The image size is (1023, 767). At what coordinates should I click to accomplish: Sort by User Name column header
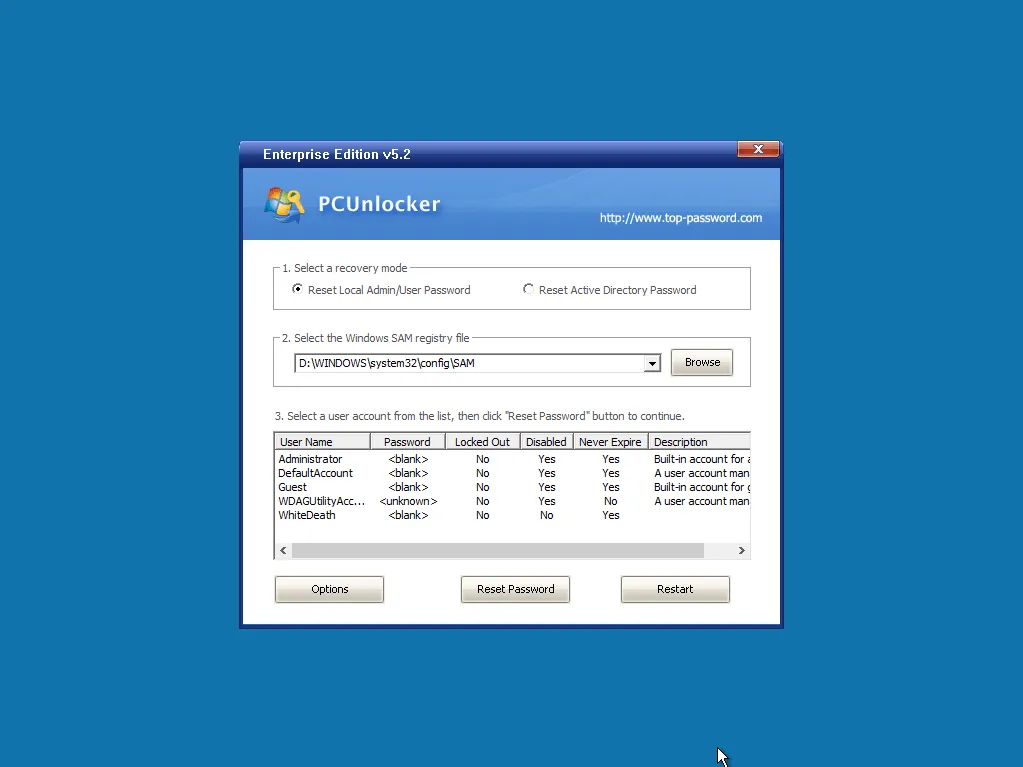coord(322,442)
